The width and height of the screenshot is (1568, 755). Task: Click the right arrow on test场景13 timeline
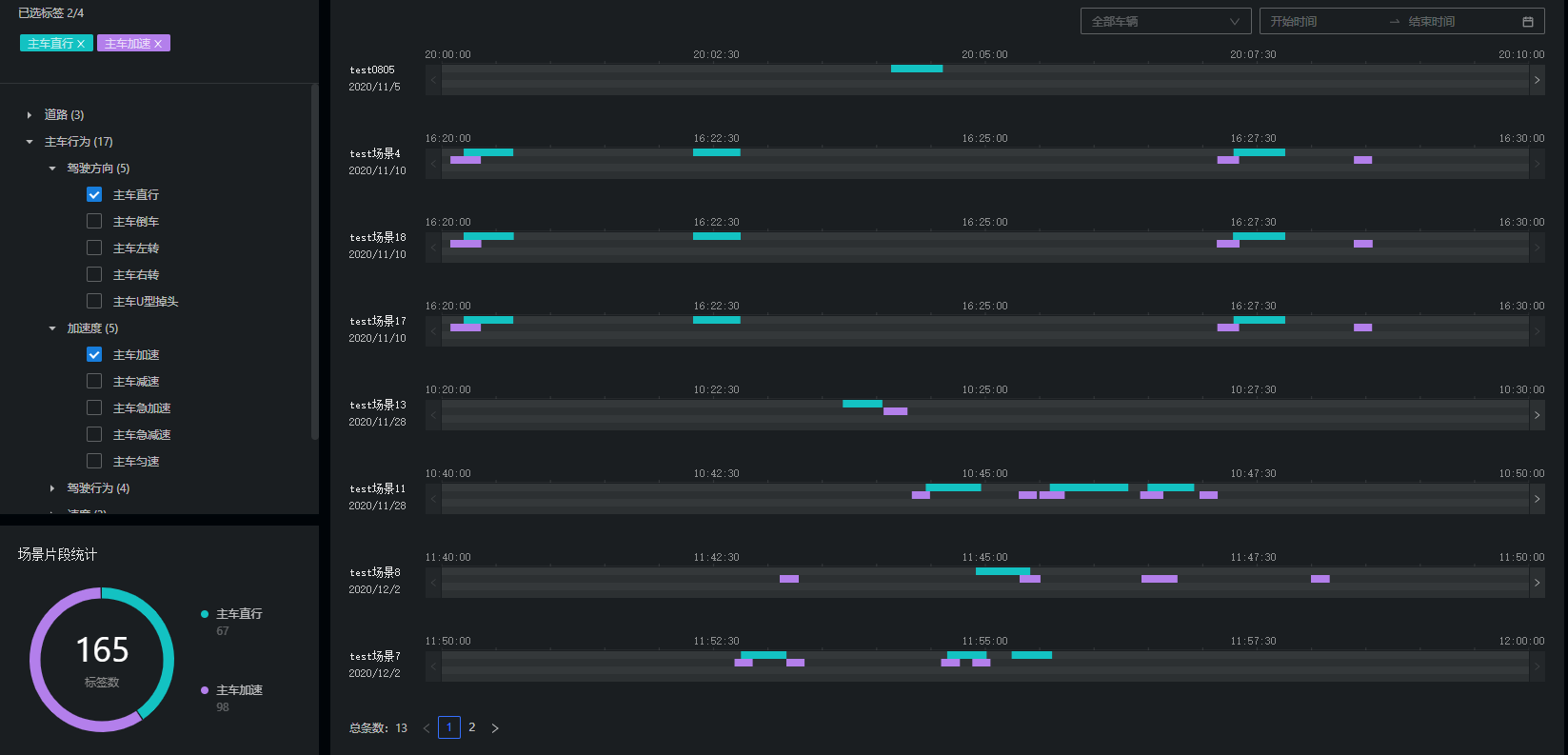[1537, 415]
